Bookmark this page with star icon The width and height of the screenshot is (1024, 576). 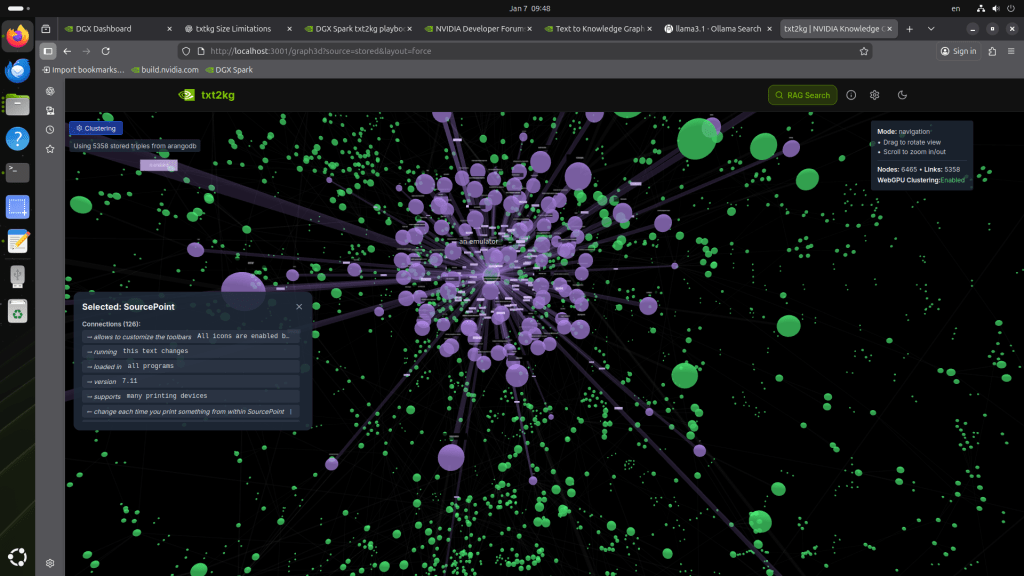coord(863,50)
